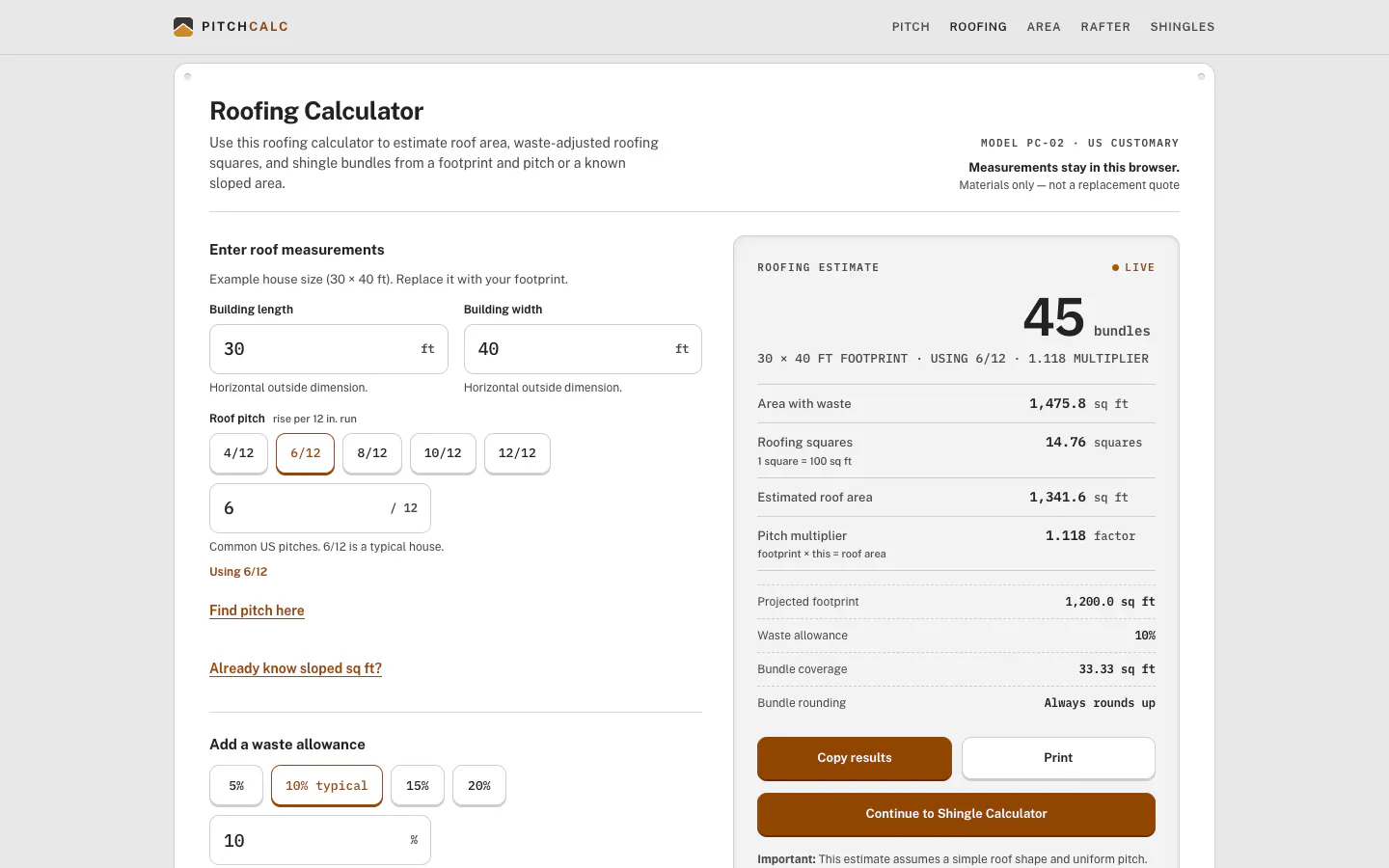Open the PITCH nav item
The width and height of the screenshot is (1389, 868).
coord(911,27)
